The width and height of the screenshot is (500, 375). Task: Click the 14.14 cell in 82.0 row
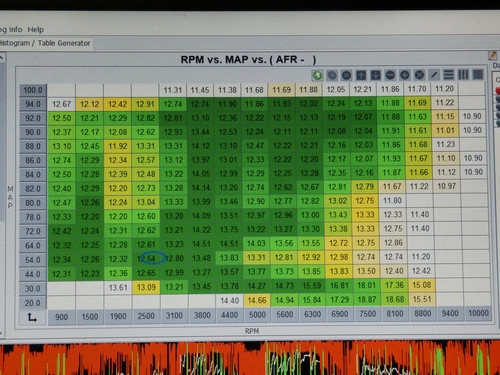click(x=201, y=188)
